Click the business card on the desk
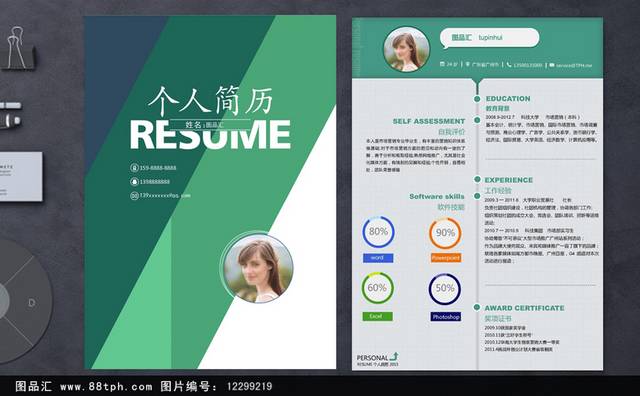 21,176
